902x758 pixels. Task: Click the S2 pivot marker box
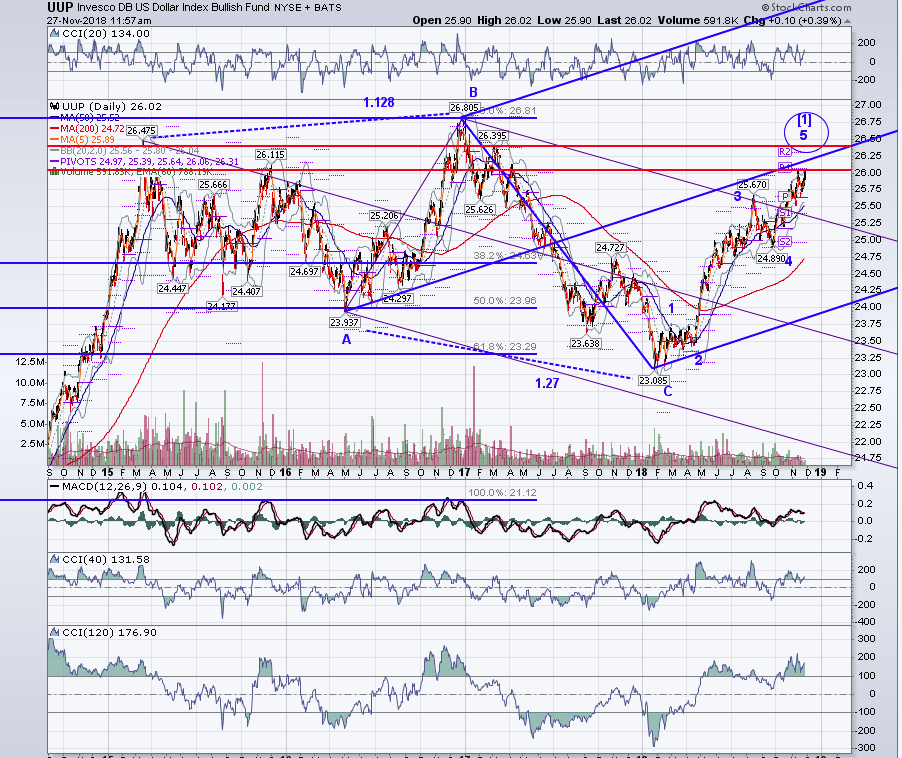click(785, 242)
